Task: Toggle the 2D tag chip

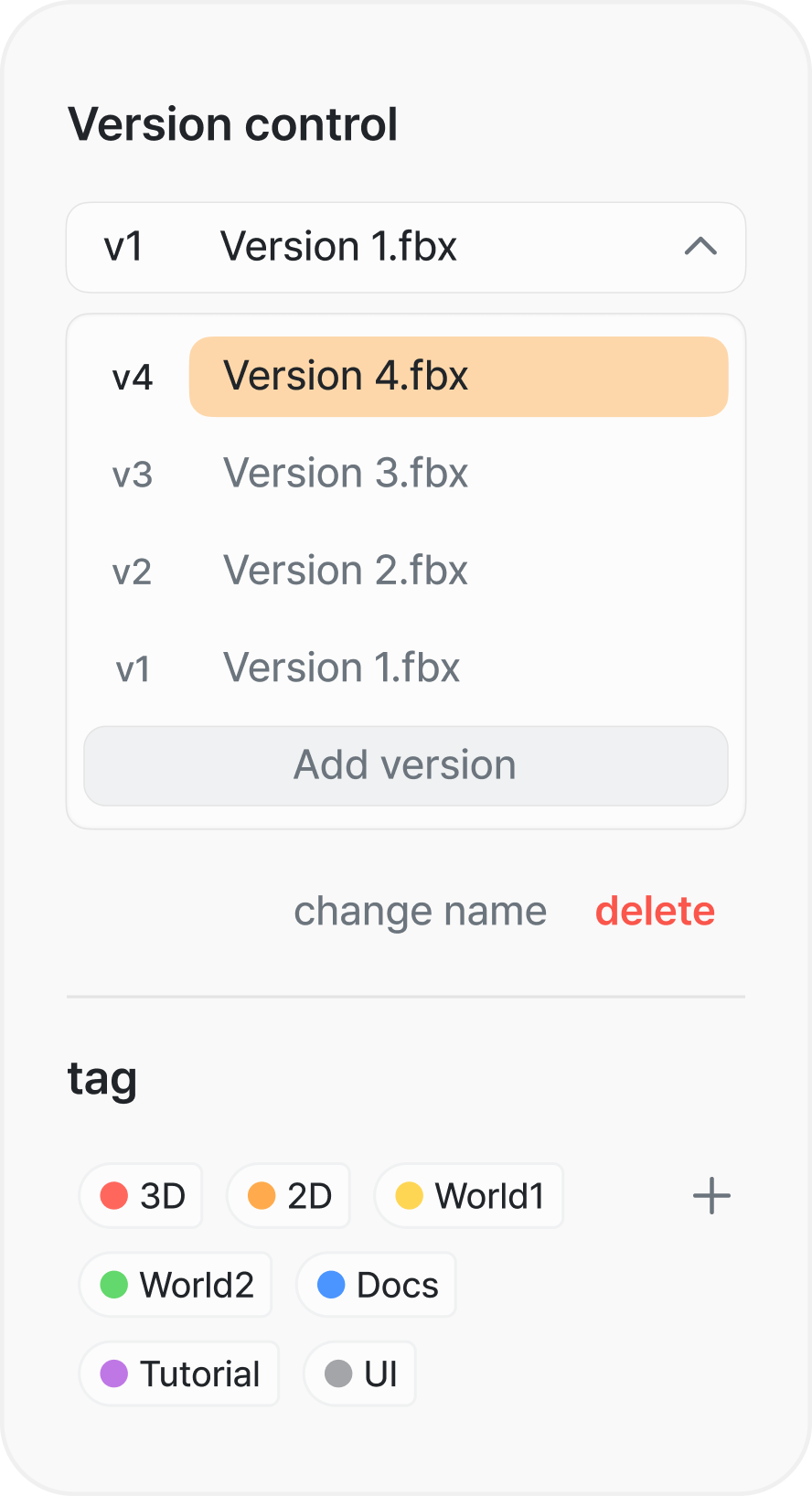Action: point(289,1196)
